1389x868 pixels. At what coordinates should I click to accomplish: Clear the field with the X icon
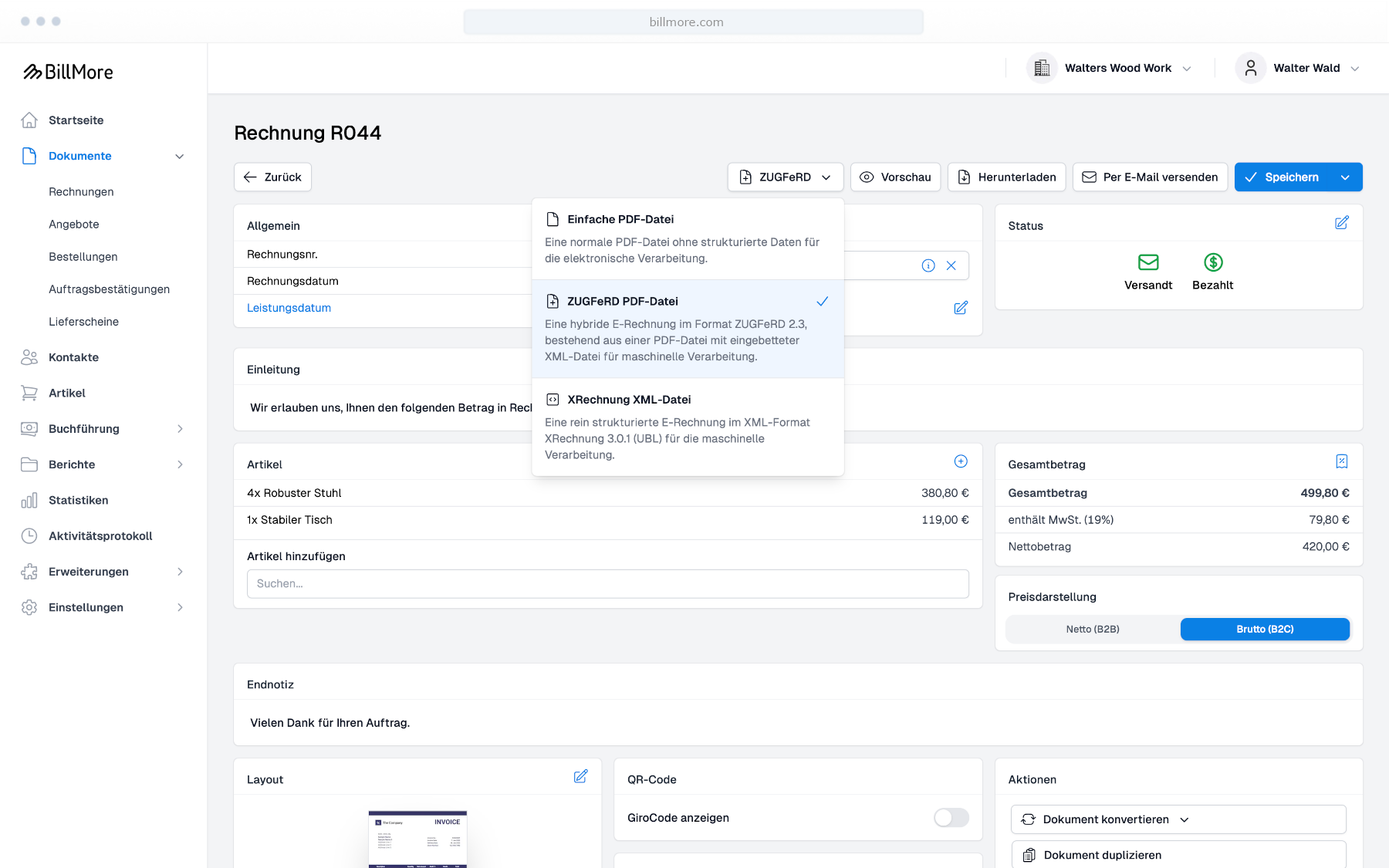click(x=951, y=265)
